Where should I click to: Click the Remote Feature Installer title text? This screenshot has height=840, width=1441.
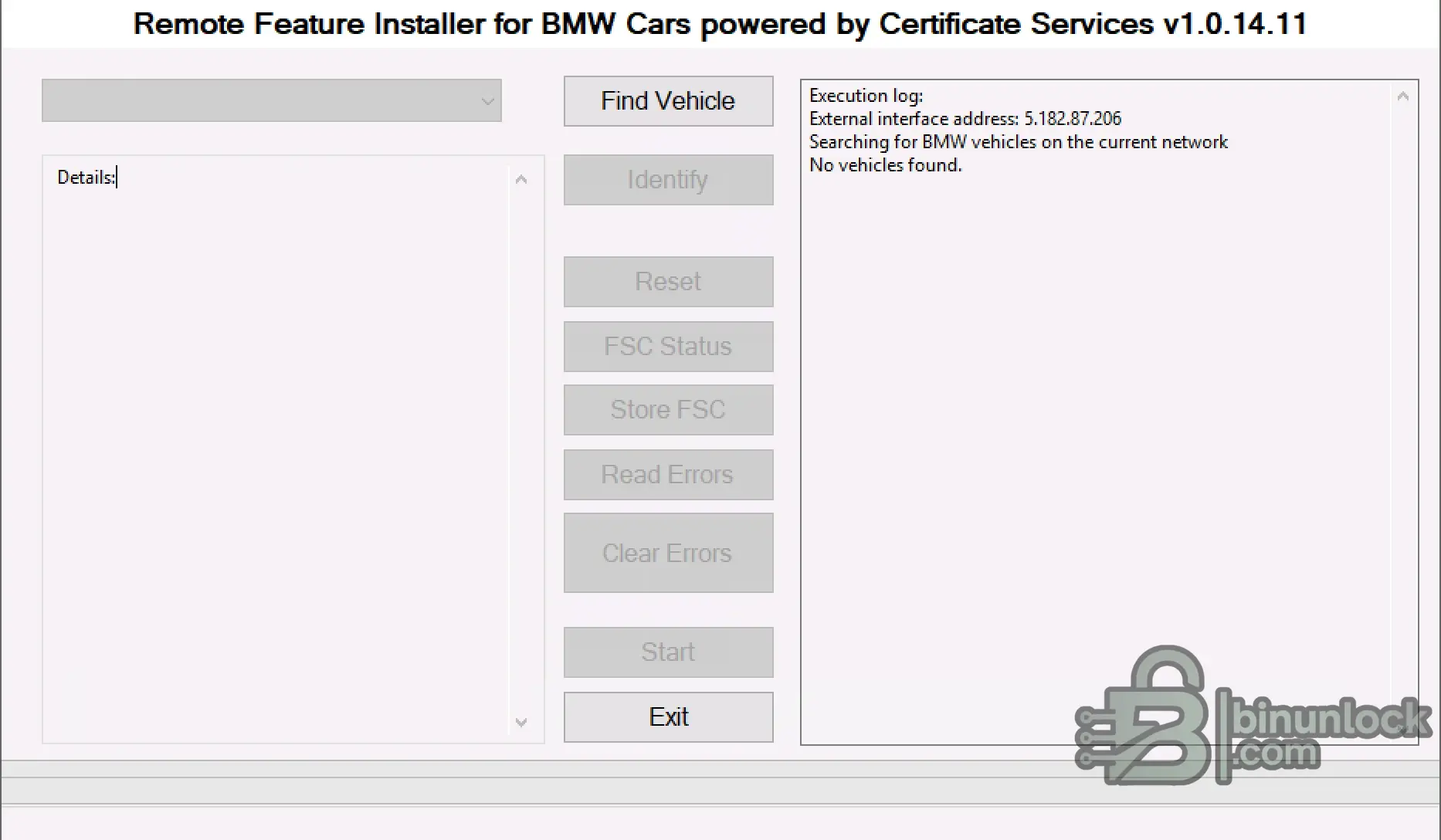[x=720, y=24]
